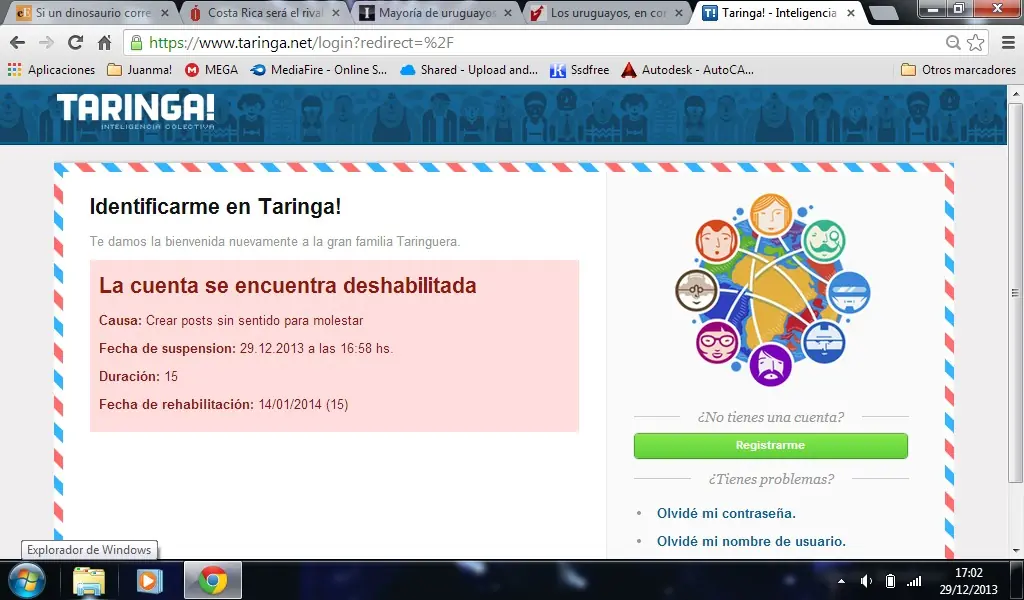Open the media player taskbar icon
1024x600 pixels.
coord(148,580)
